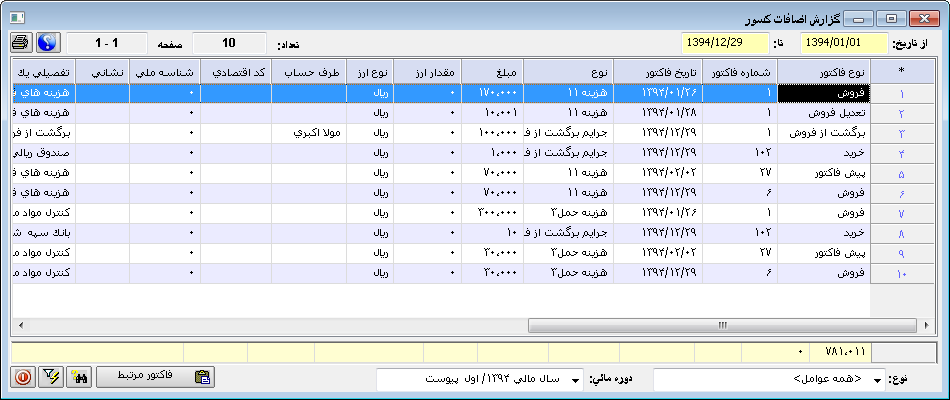Click the مولا اکبري cell in طرف حساب
This screenshot has width=950, height=400.
(x=308, y=132)
